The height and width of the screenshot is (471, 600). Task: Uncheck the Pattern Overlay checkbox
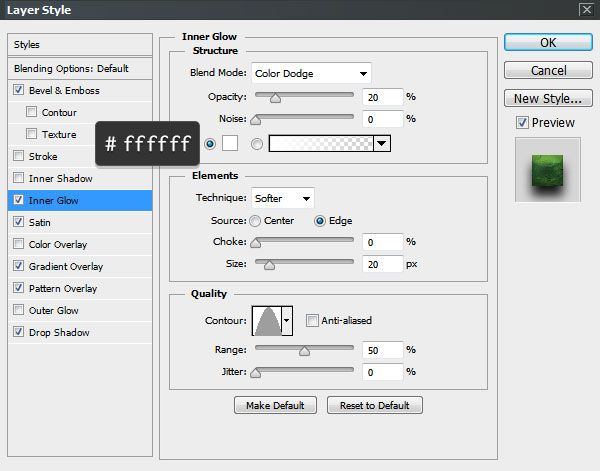[18, 288]
